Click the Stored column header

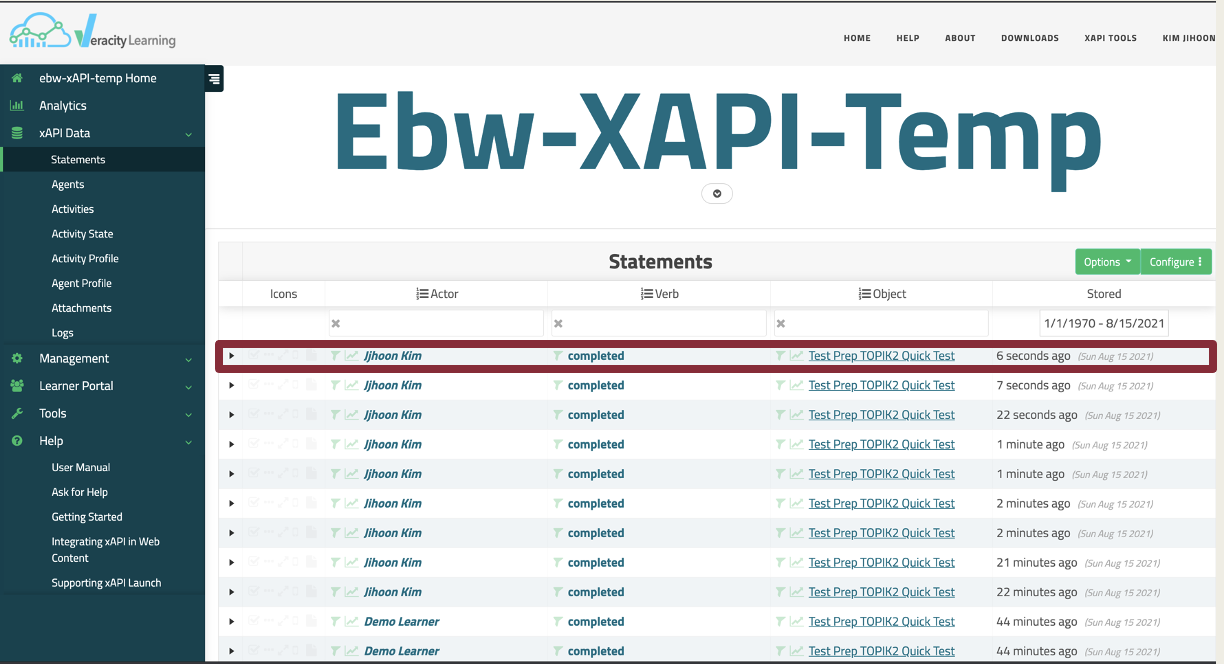coord(1104,294)
